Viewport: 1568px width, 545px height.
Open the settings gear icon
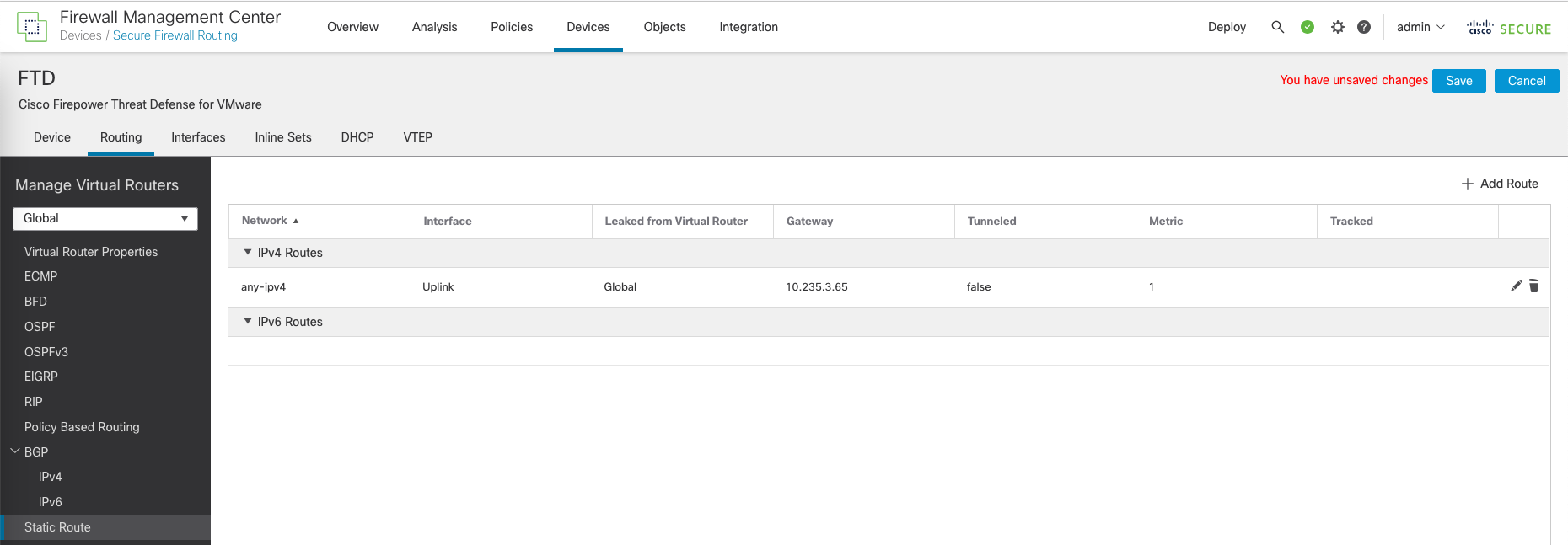[1337, 27]
